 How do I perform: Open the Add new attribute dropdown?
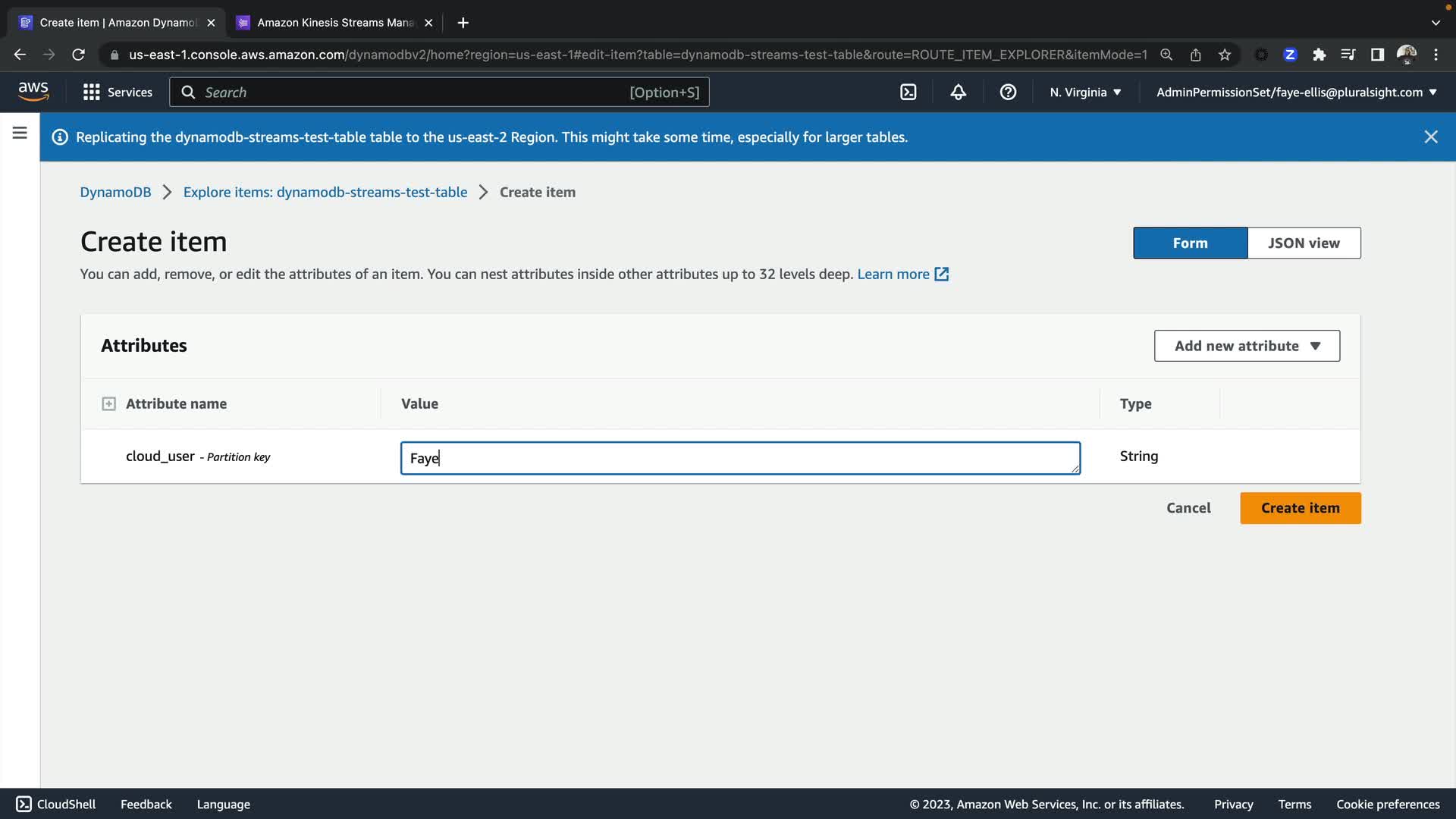[1246, 346]
